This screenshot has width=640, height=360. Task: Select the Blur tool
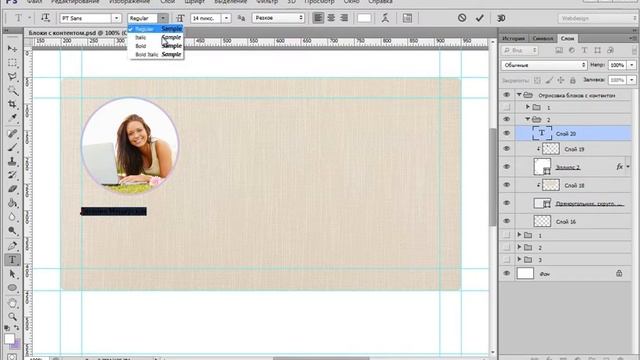click(12, 216)
